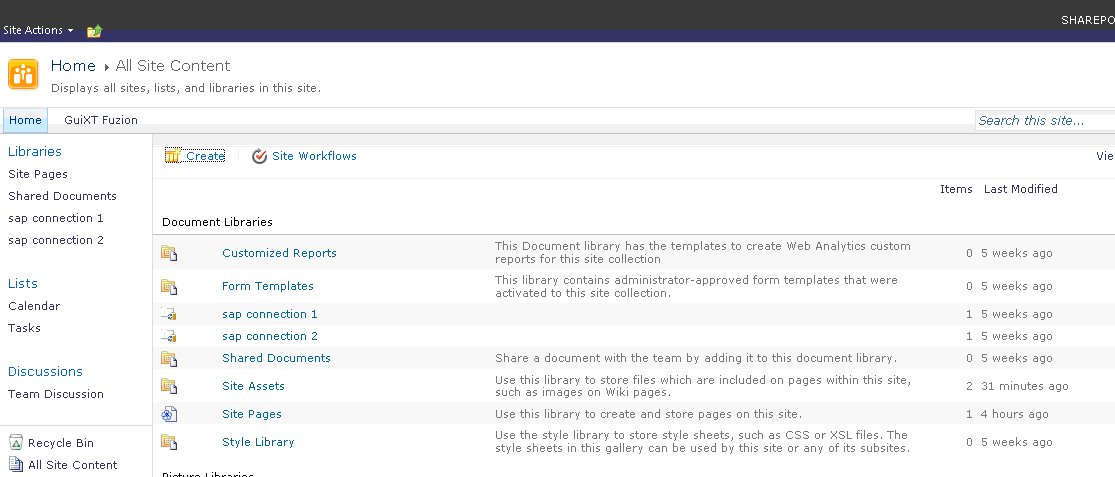
Task: Click the "4 hours ago" modified value
Action: pos(1015,414)
